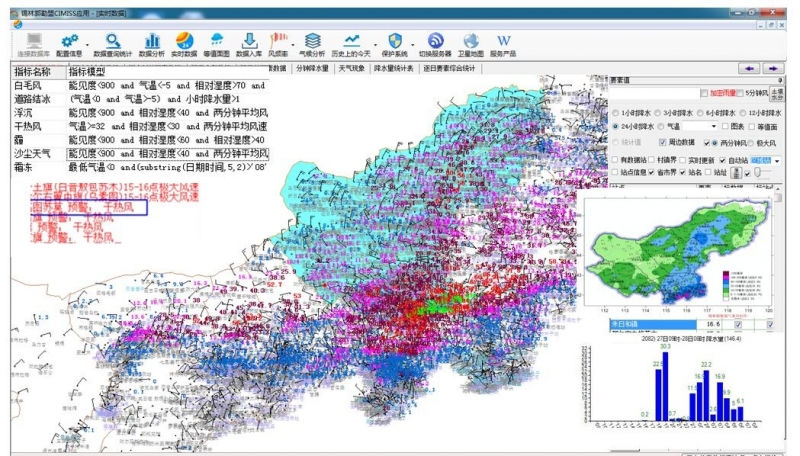Screen dimensions: 800x456
Task: Click the 数据查询统计 magnifier icon
Action: click(112, 38)
